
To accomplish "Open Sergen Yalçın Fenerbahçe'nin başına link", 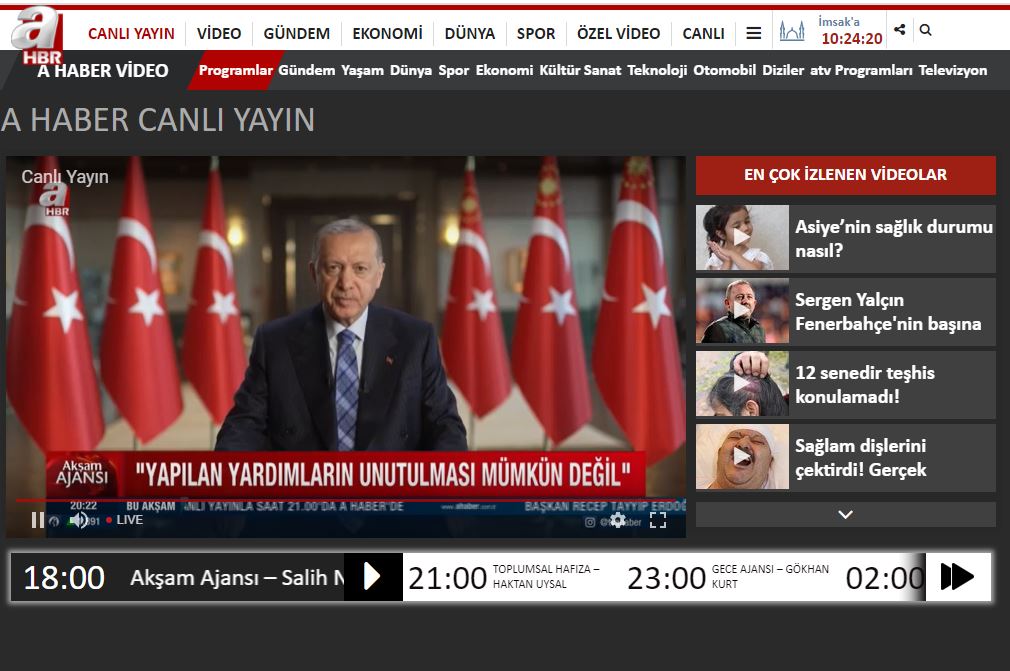I will (x=888, y=312).
